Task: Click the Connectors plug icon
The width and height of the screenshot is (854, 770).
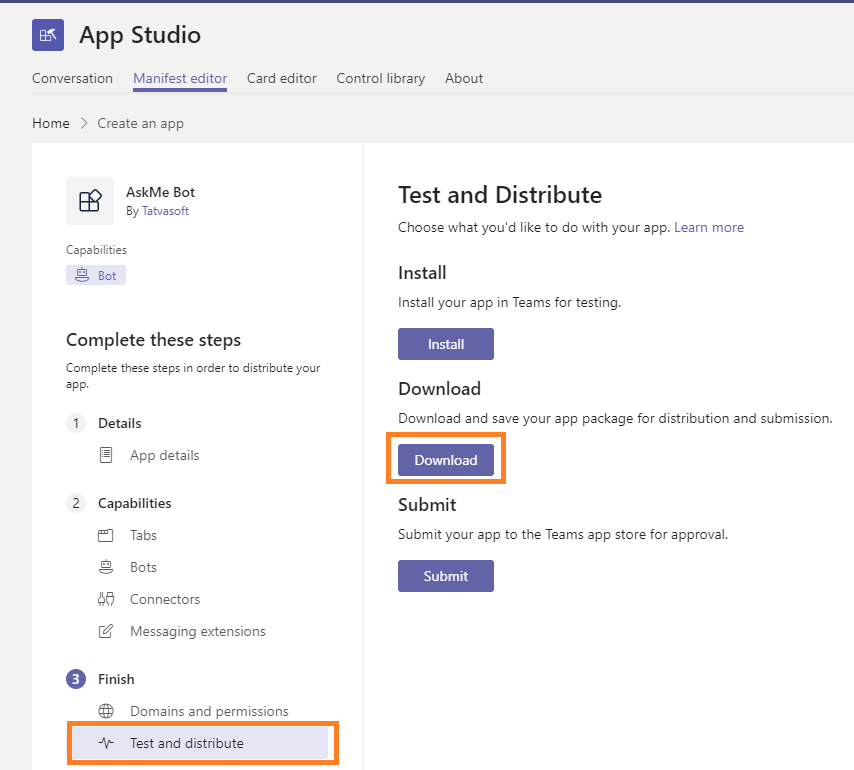Action: (106, 599)
